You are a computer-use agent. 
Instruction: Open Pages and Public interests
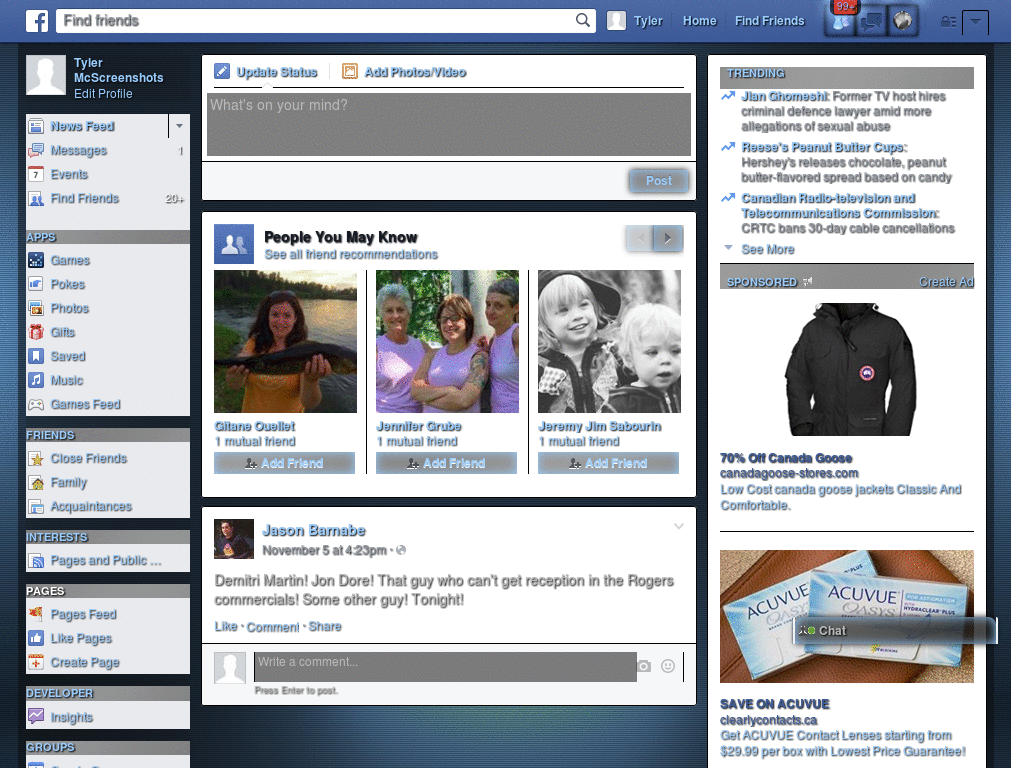pos(108,561)
